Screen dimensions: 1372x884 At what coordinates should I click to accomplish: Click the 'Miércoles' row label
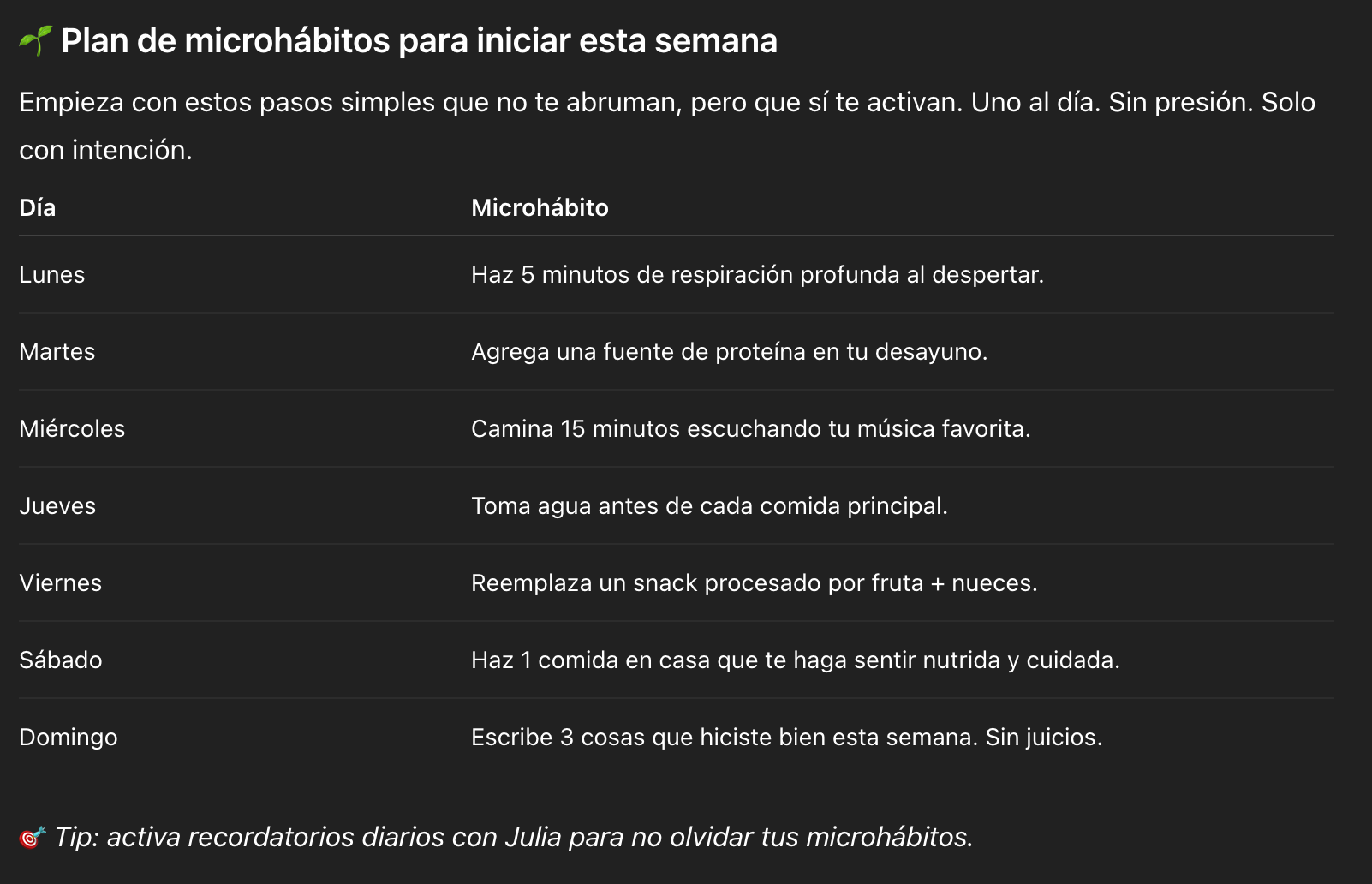[72, 428]
